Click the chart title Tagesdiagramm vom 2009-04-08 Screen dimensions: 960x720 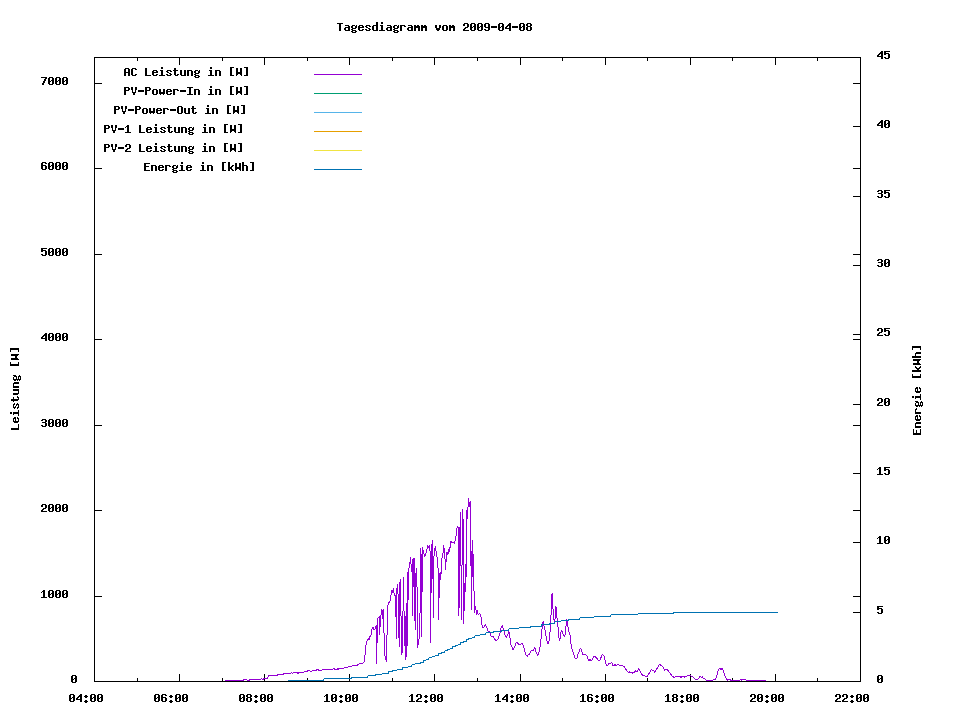click(434, 27)
